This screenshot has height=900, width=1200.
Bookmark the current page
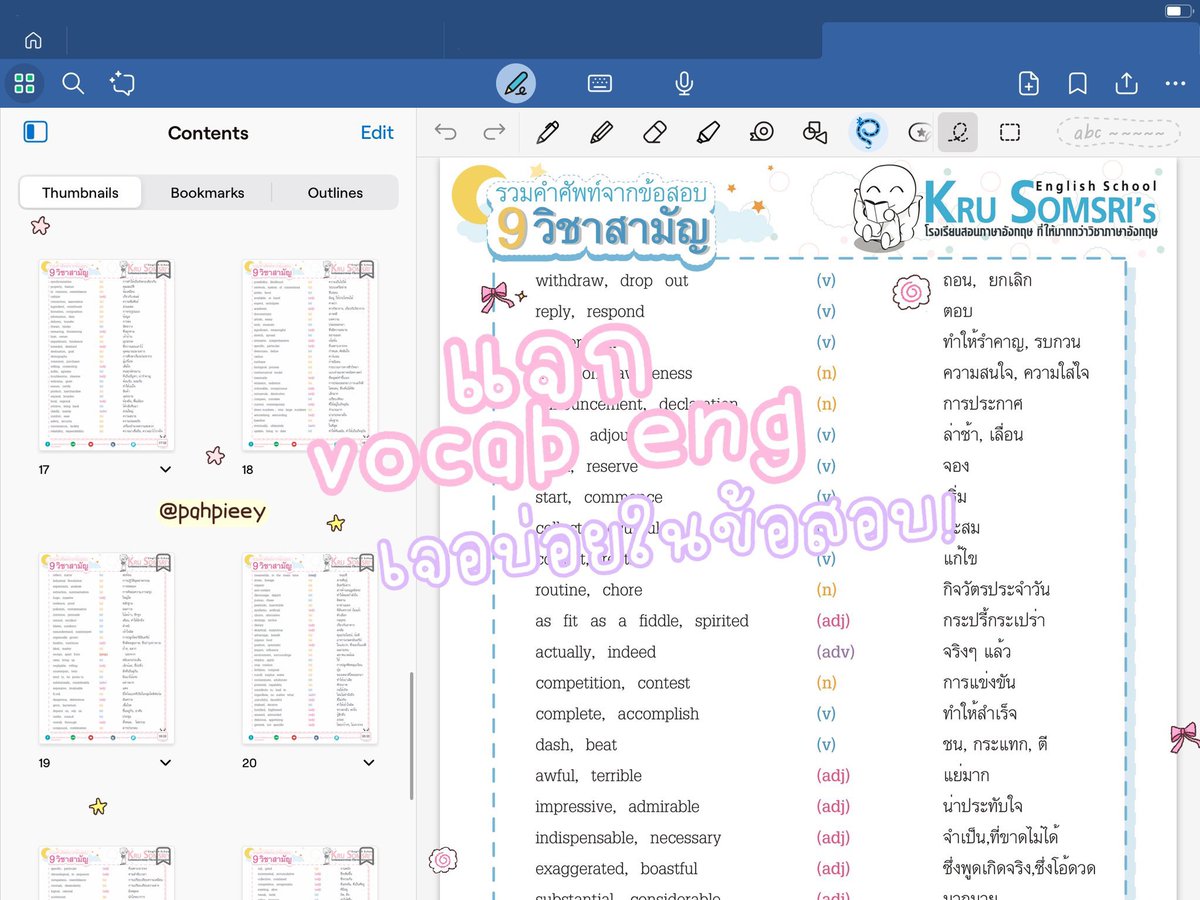pyautogui.click(x=1077, y=84)
